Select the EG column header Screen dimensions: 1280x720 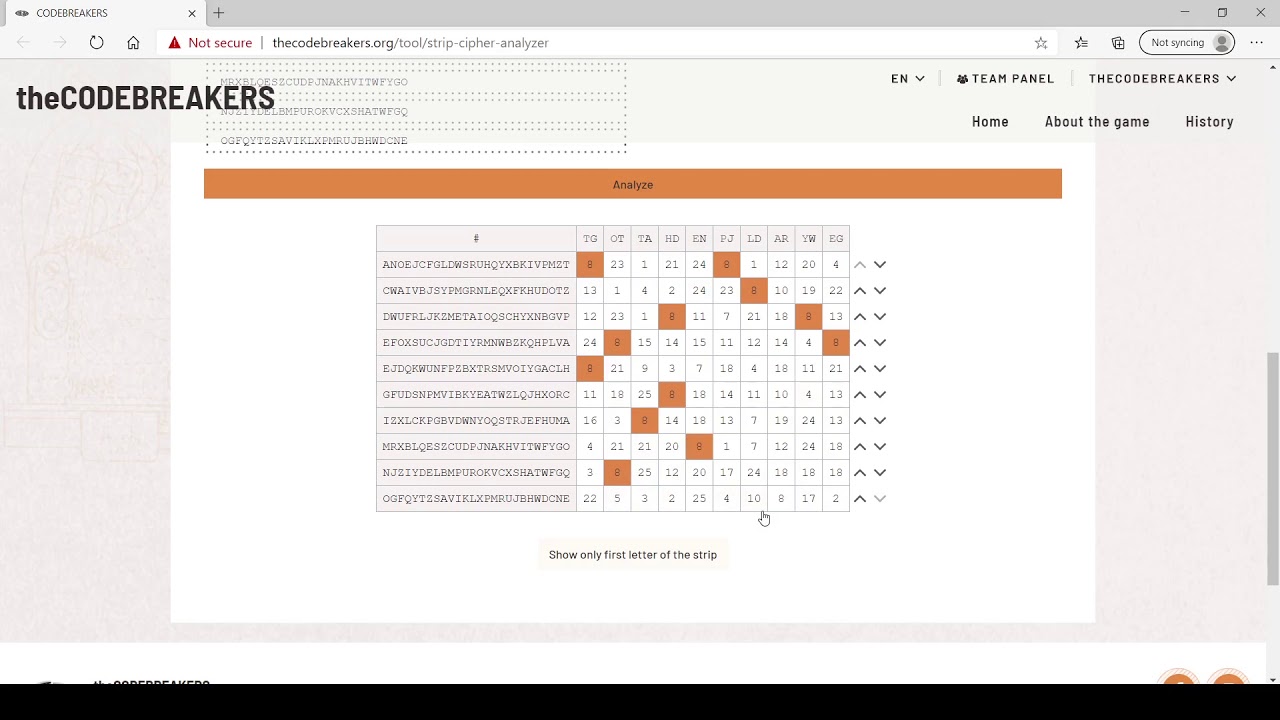click(836, 239)
